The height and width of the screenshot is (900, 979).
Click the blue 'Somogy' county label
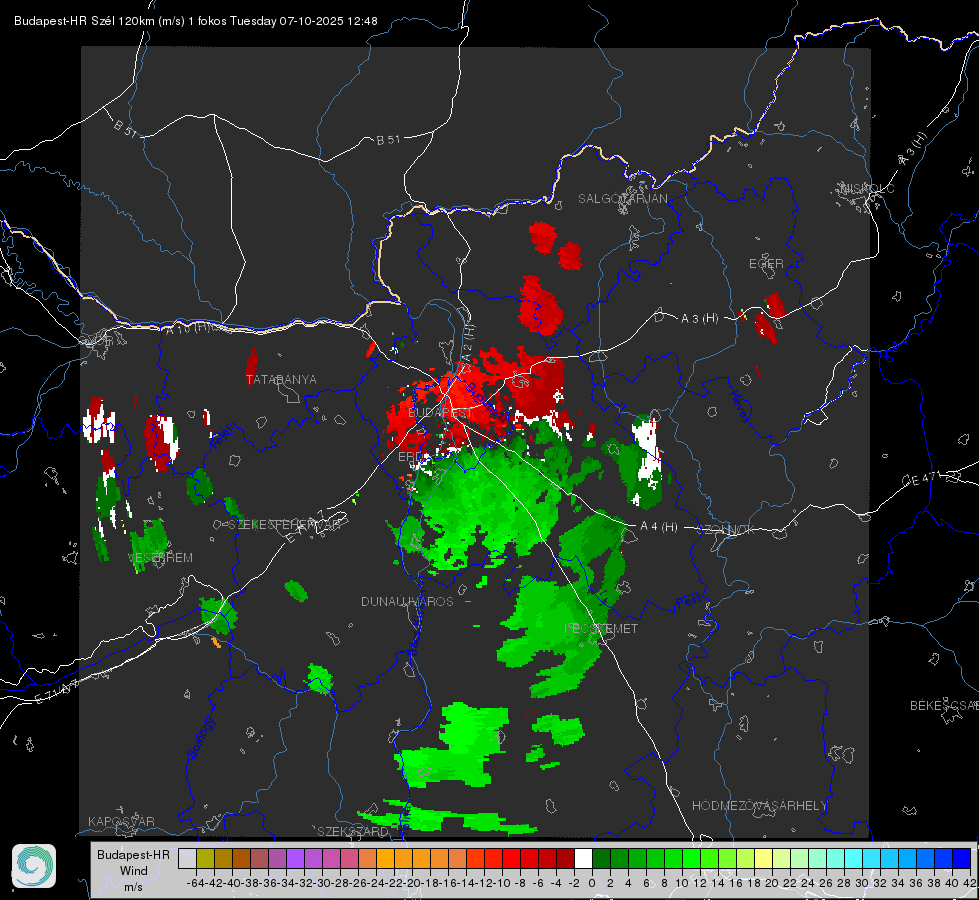(200, 738)
